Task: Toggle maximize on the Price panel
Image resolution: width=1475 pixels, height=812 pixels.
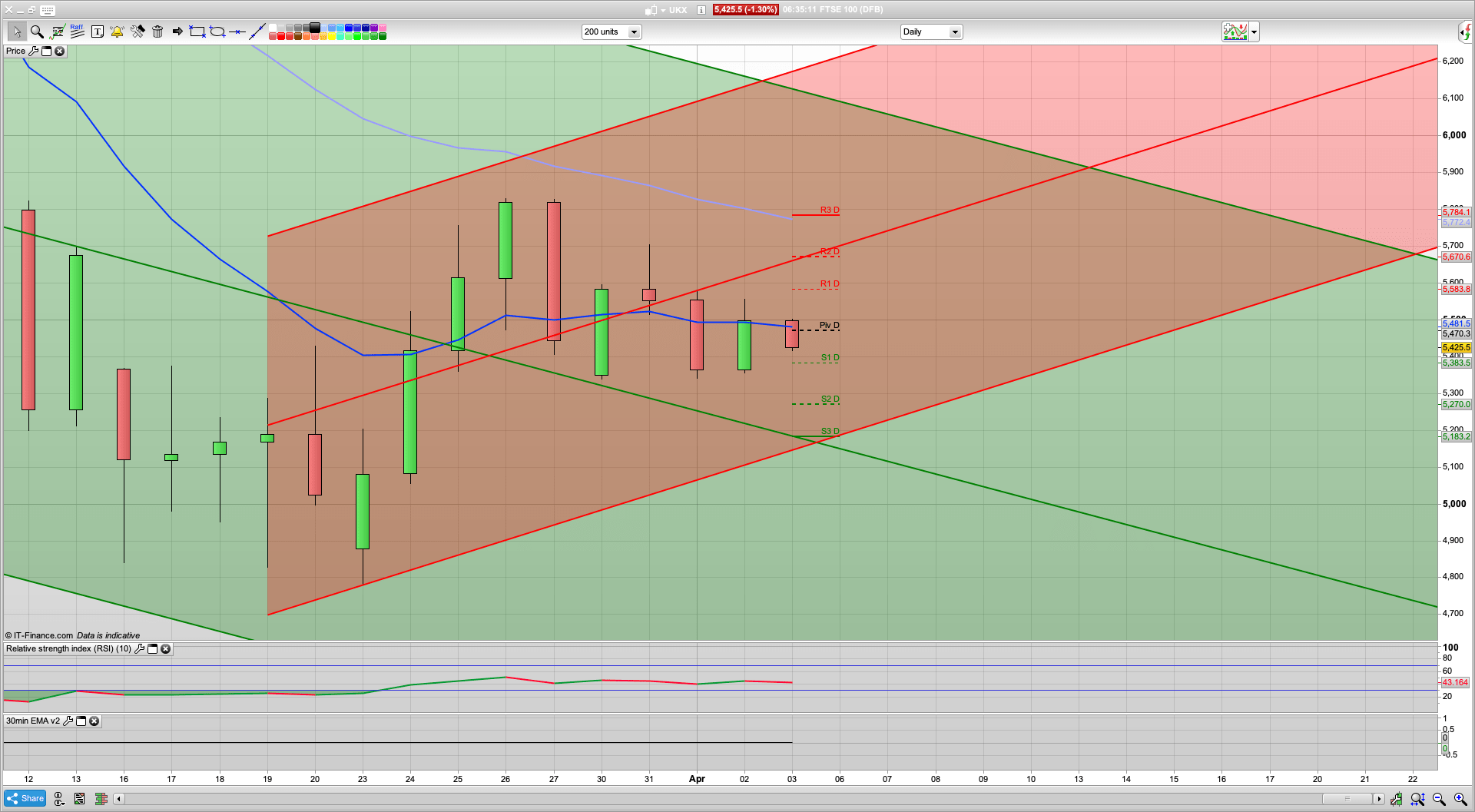Action: [x=46, y=51]
